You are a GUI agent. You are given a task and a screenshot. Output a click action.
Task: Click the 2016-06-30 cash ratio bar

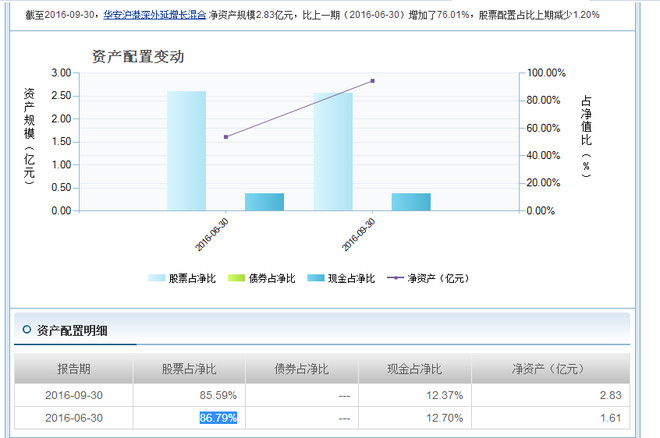(264, 202)
